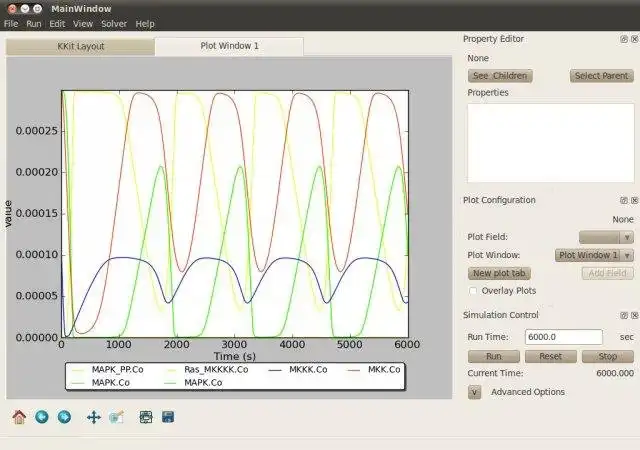Switch to the KKit Layout tab
Screen dimensions: 640x450
tap(80, 46)
